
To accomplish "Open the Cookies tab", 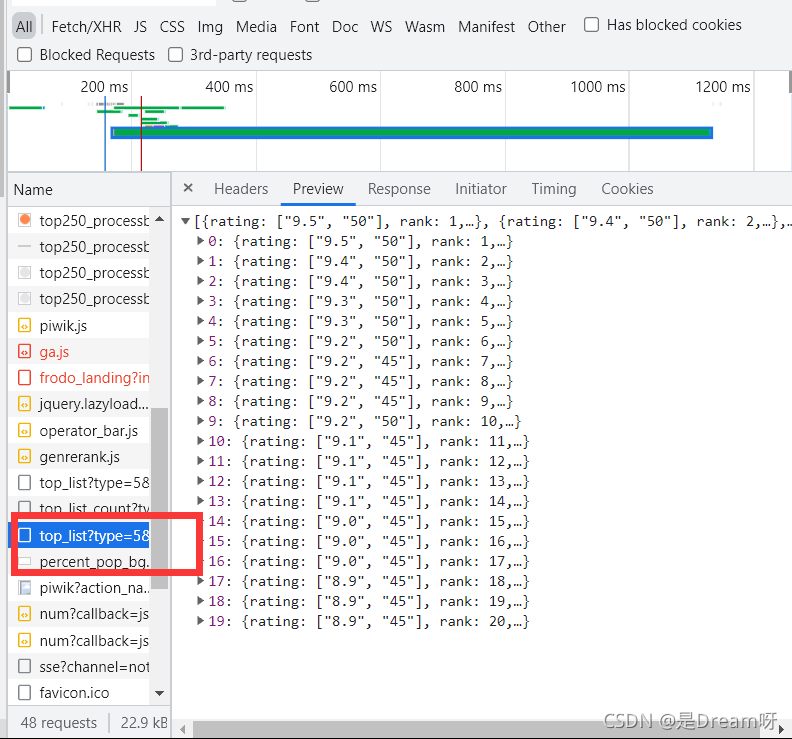I will coord(627,189).
